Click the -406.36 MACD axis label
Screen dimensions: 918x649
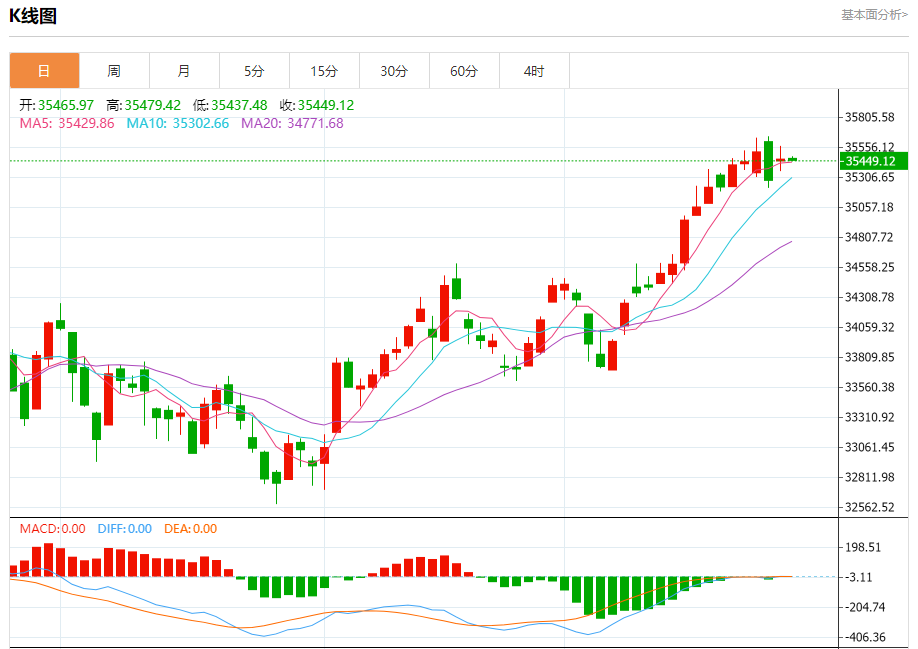point(865,637)
